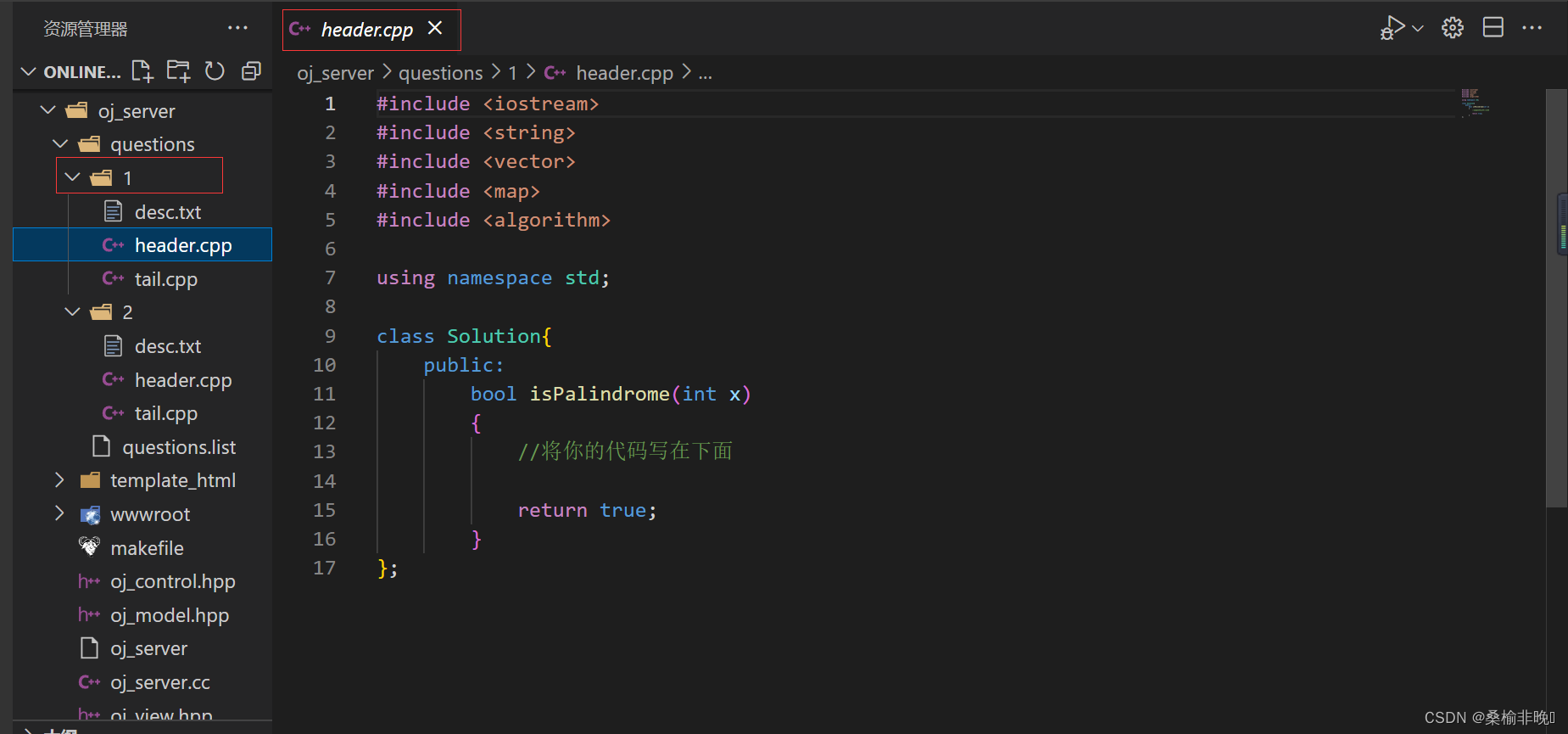Click the minimap code preview
1568x734 pixels.
click(1475, 102)
